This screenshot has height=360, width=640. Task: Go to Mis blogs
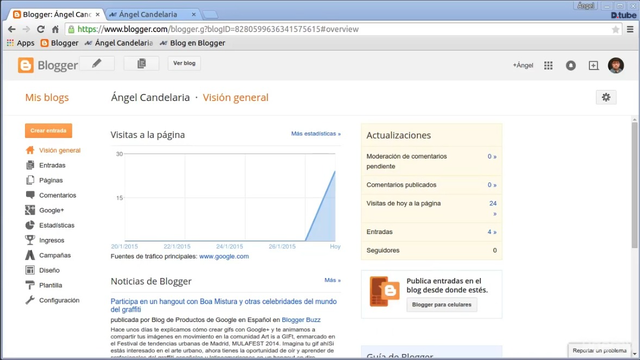click(x=47, y=98)
